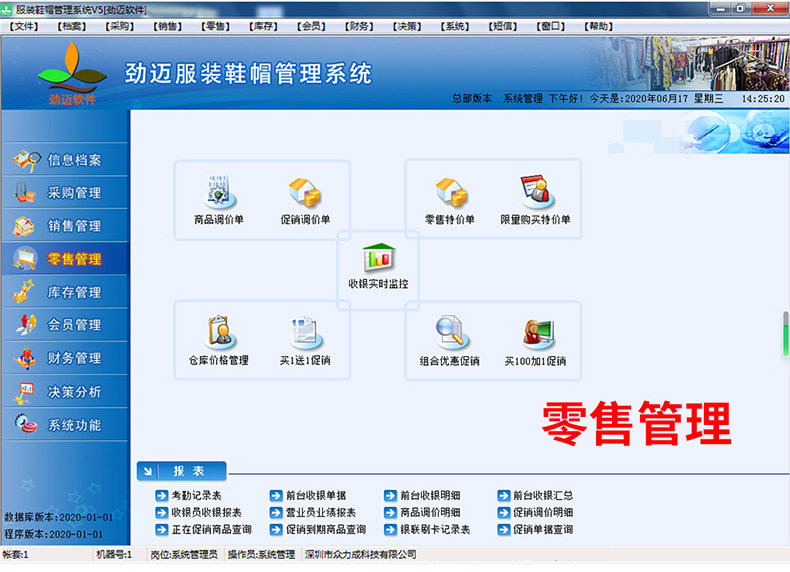Open the 买100加1促销 icon
This screenshot has width=790, height=572.
tap(537, 334)
